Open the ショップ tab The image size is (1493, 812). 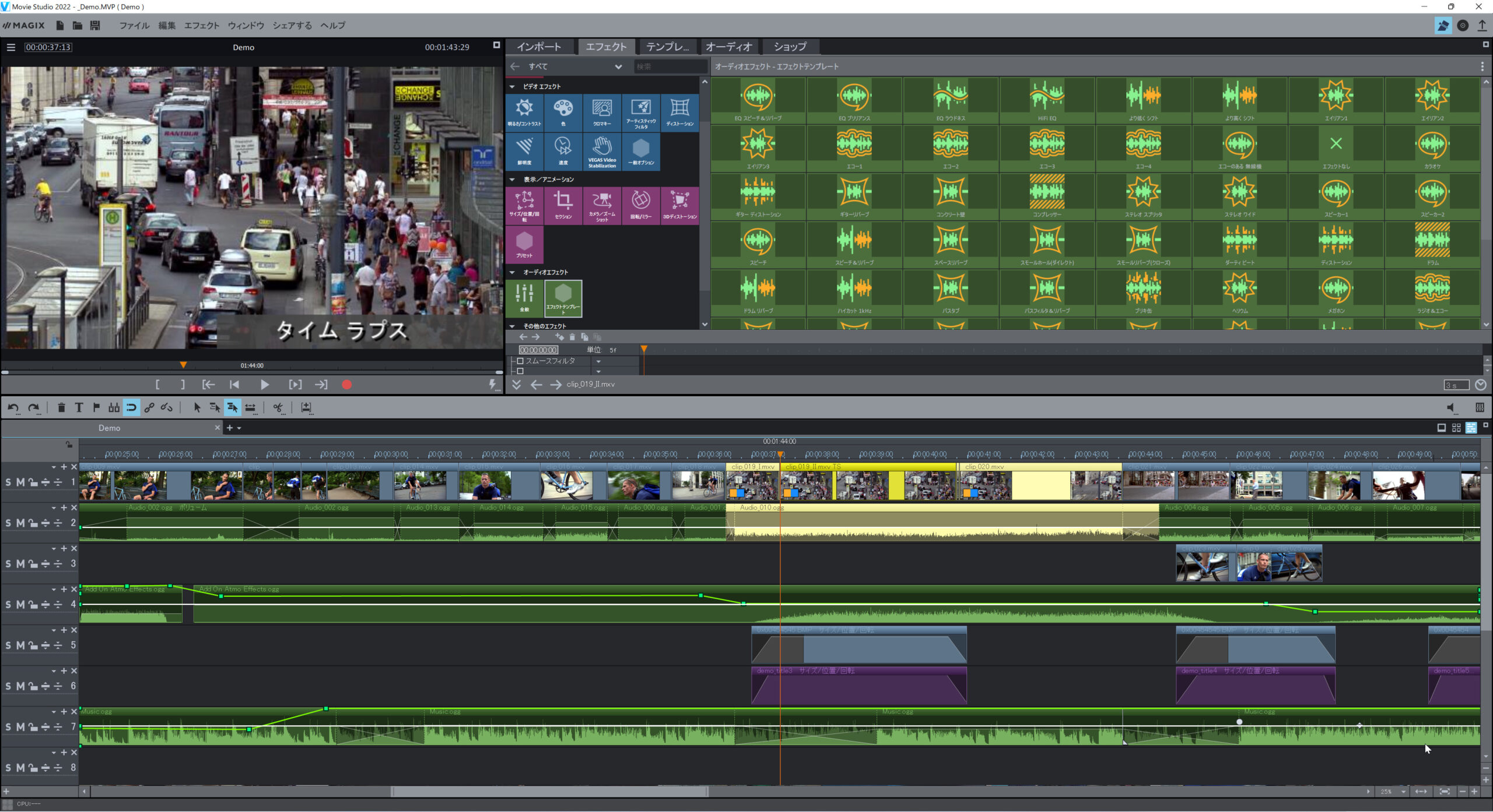pos(790,47)
